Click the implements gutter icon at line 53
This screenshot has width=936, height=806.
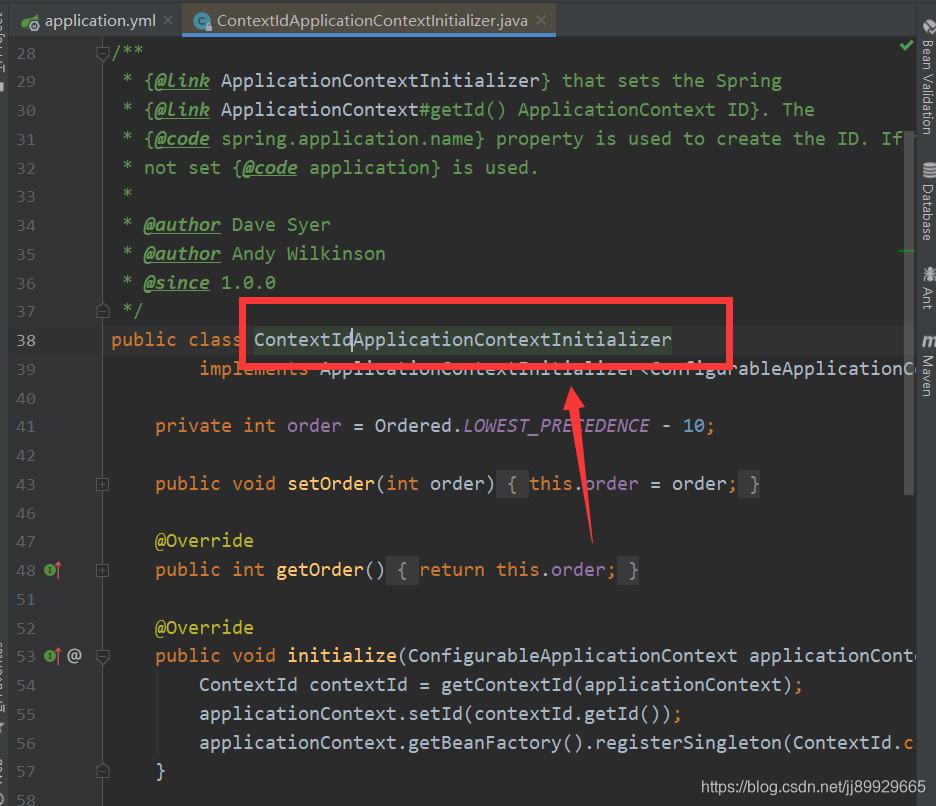coord(53,656)
